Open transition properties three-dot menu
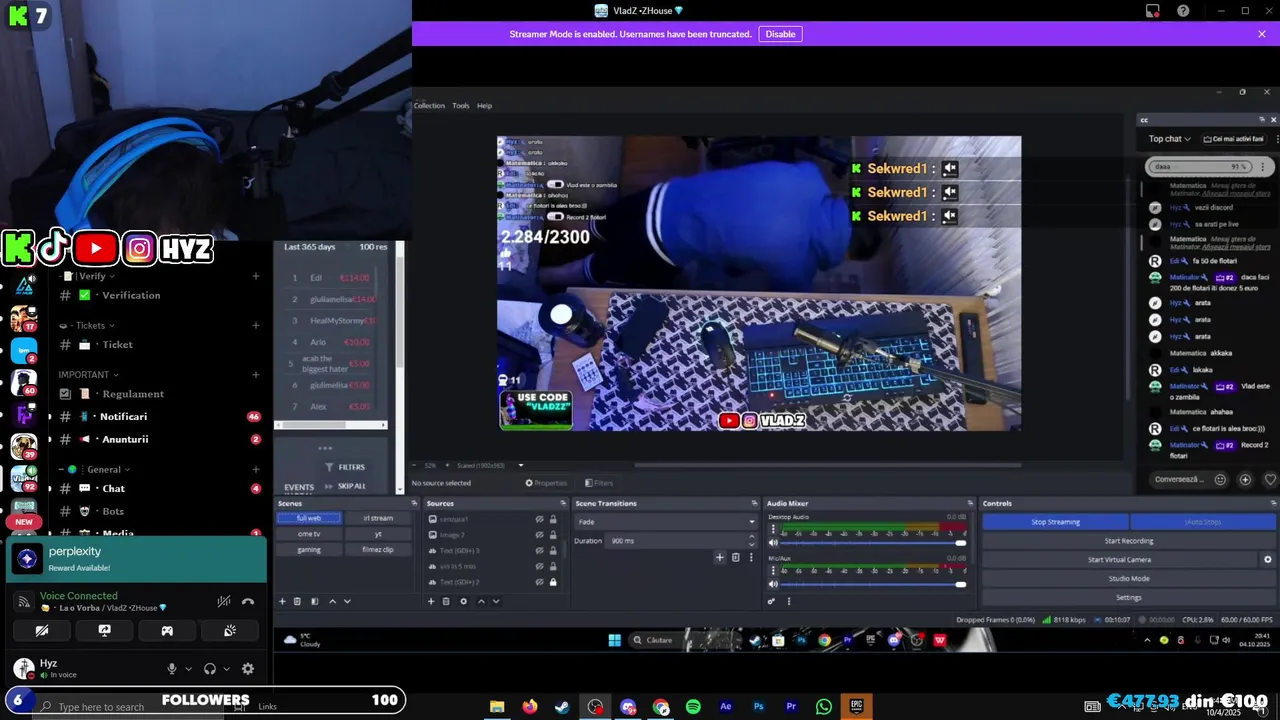 click(x=751, y=557)
